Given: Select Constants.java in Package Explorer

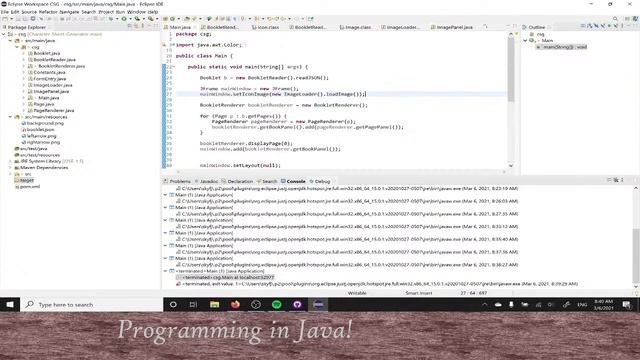Looking at the screenshot, I should [49, 72].
